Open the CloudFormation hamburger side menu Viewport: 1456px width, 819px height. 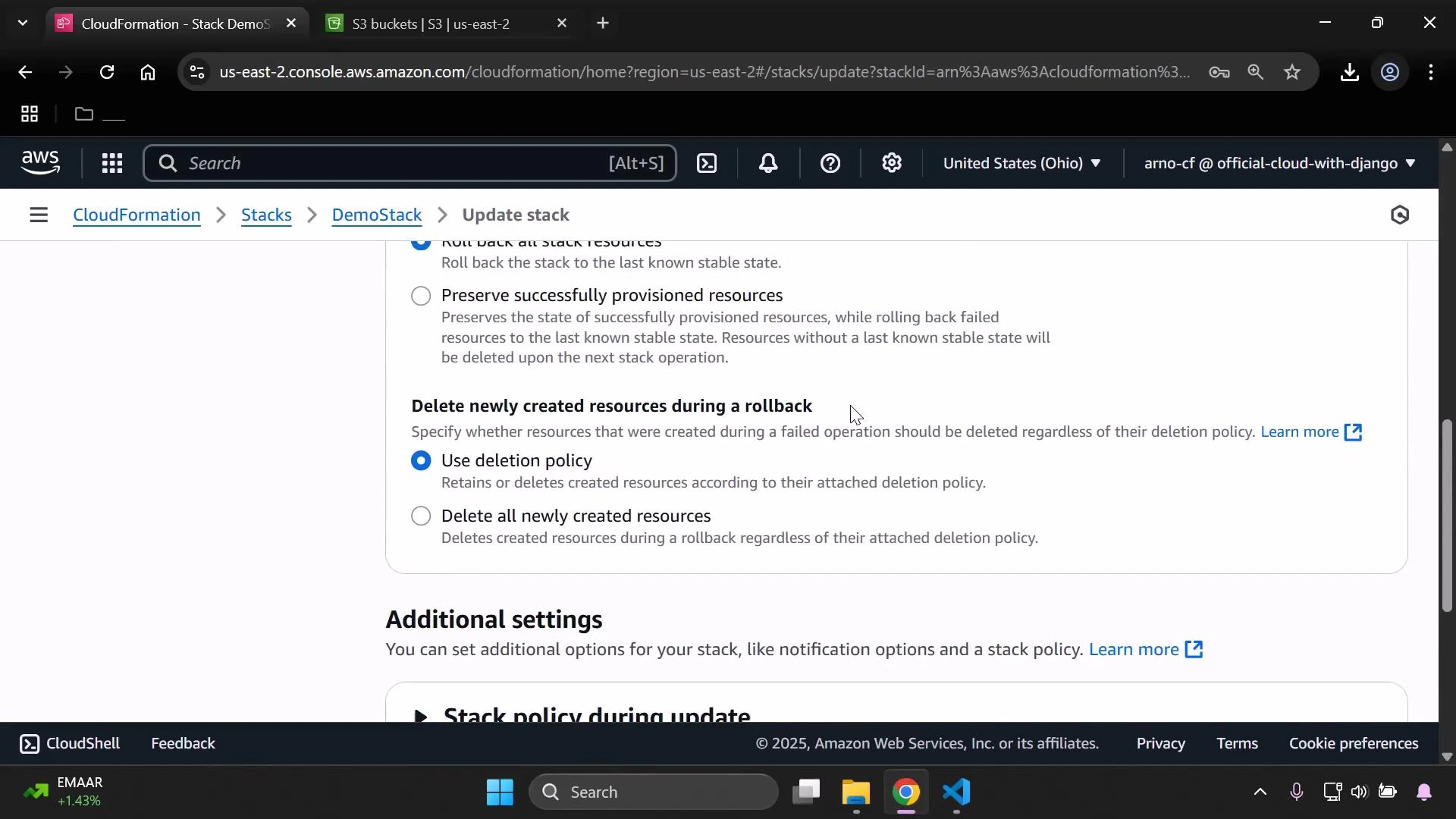39,215
